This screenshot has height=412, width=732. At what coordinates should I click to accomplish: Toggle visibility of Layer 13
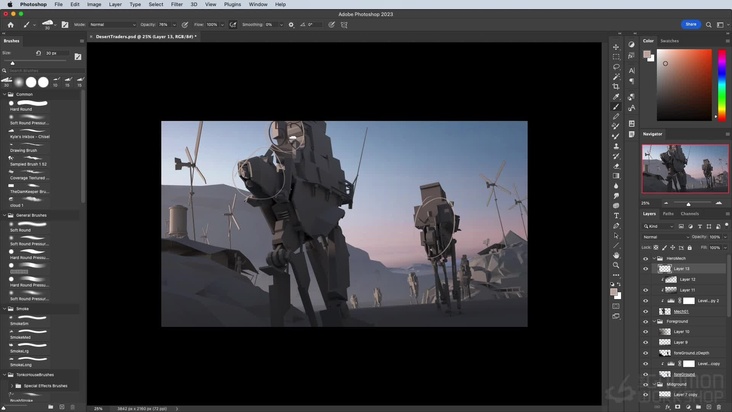(x=645, y=269)
